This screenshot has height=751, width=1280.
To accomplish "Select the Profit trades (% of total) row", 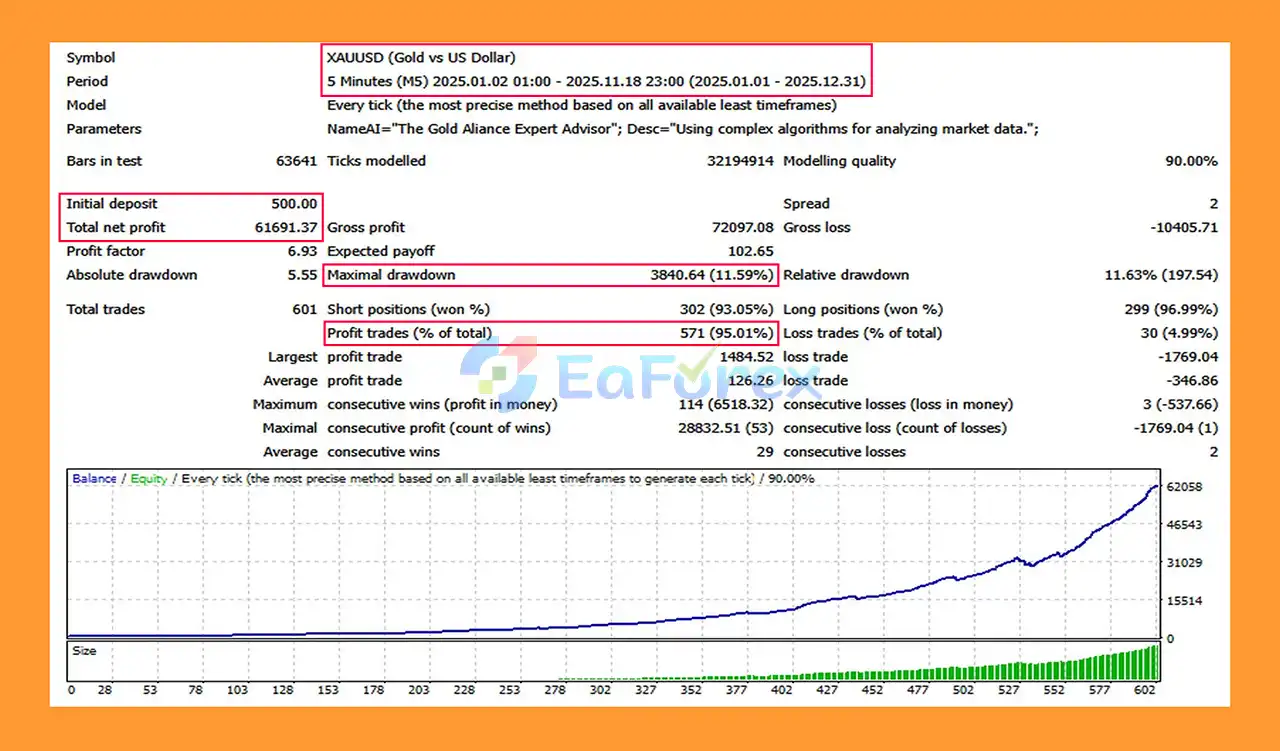I will coord(549,333).
